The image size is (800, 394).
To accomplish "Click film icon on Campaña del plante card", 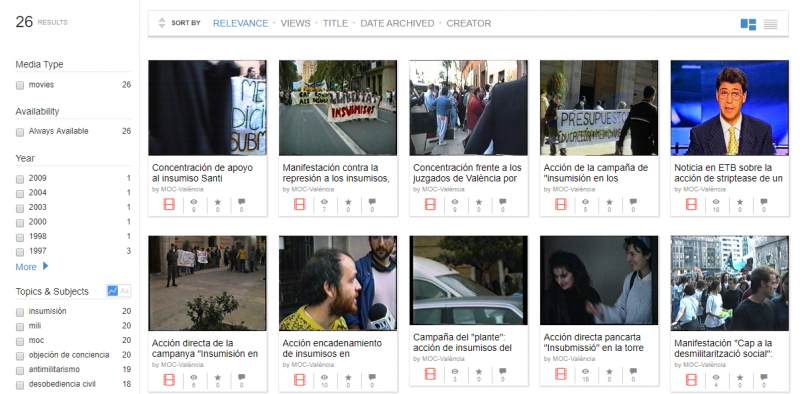I will click(430, 374).
